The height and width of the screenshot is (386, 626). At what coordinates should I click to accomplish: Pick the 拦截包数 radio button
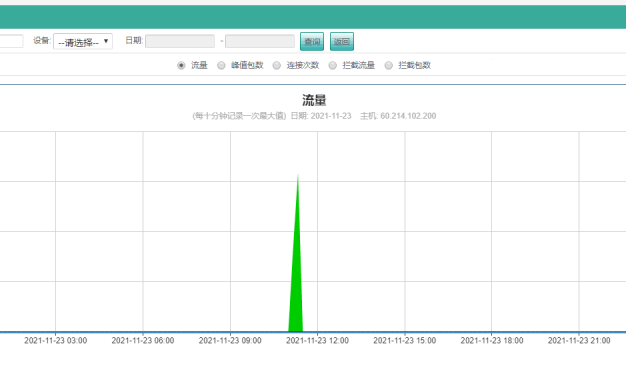[388, 65]
